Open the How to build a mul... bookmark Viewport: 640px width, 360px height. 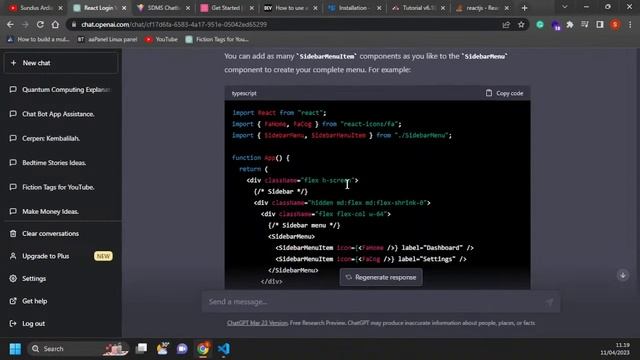[x=38, y=39]
